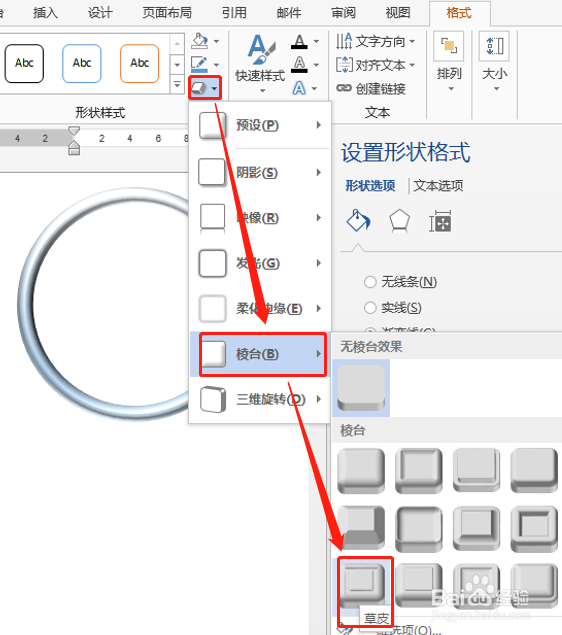Open the Layout & Properties tab icon

pyautogui.click(x=440, y=221)
